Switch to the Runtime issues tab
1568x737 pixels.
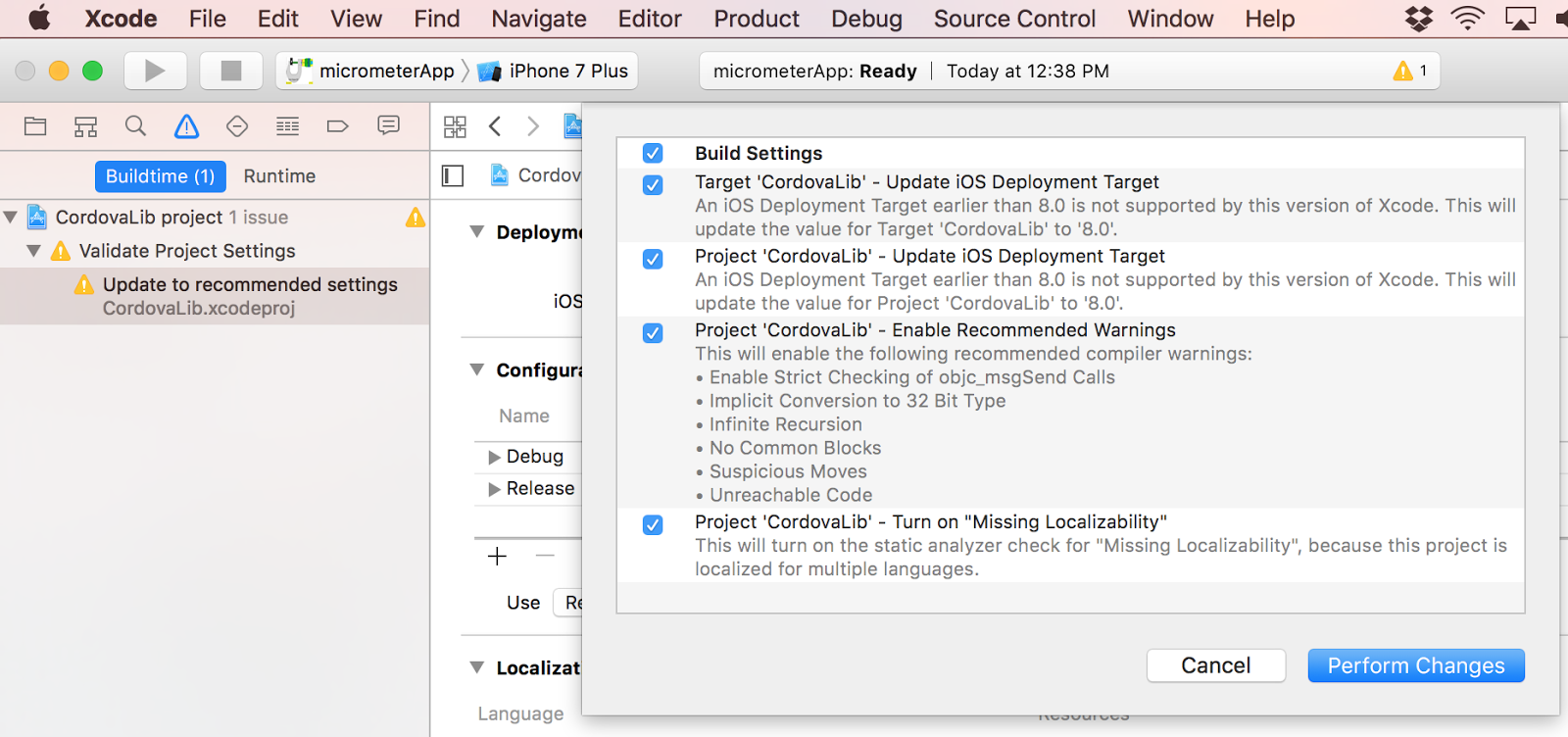(279, 176)
